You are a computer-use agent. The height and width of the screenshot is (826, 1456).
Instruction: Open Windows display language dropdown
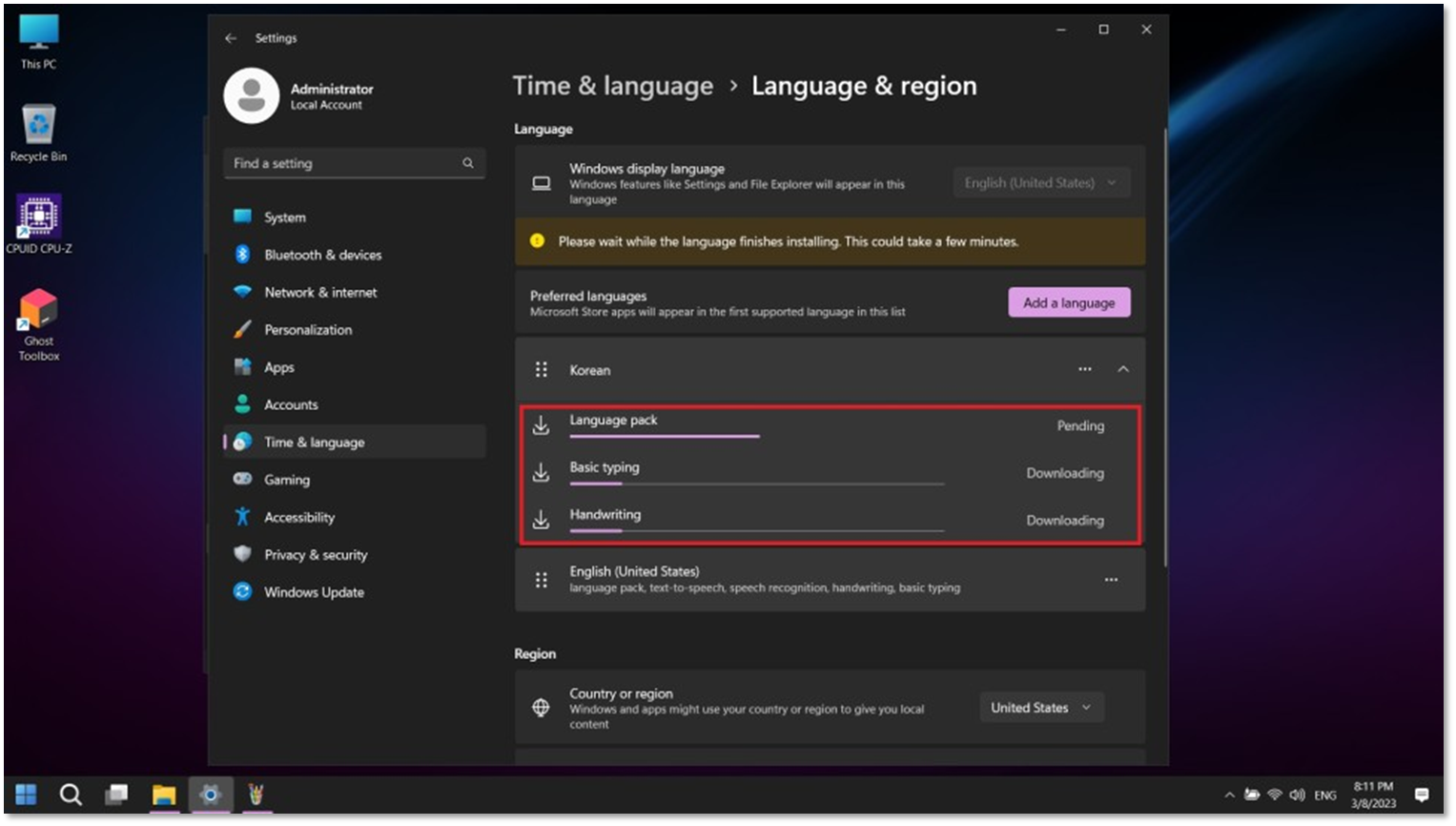[x=1041, y=182]
